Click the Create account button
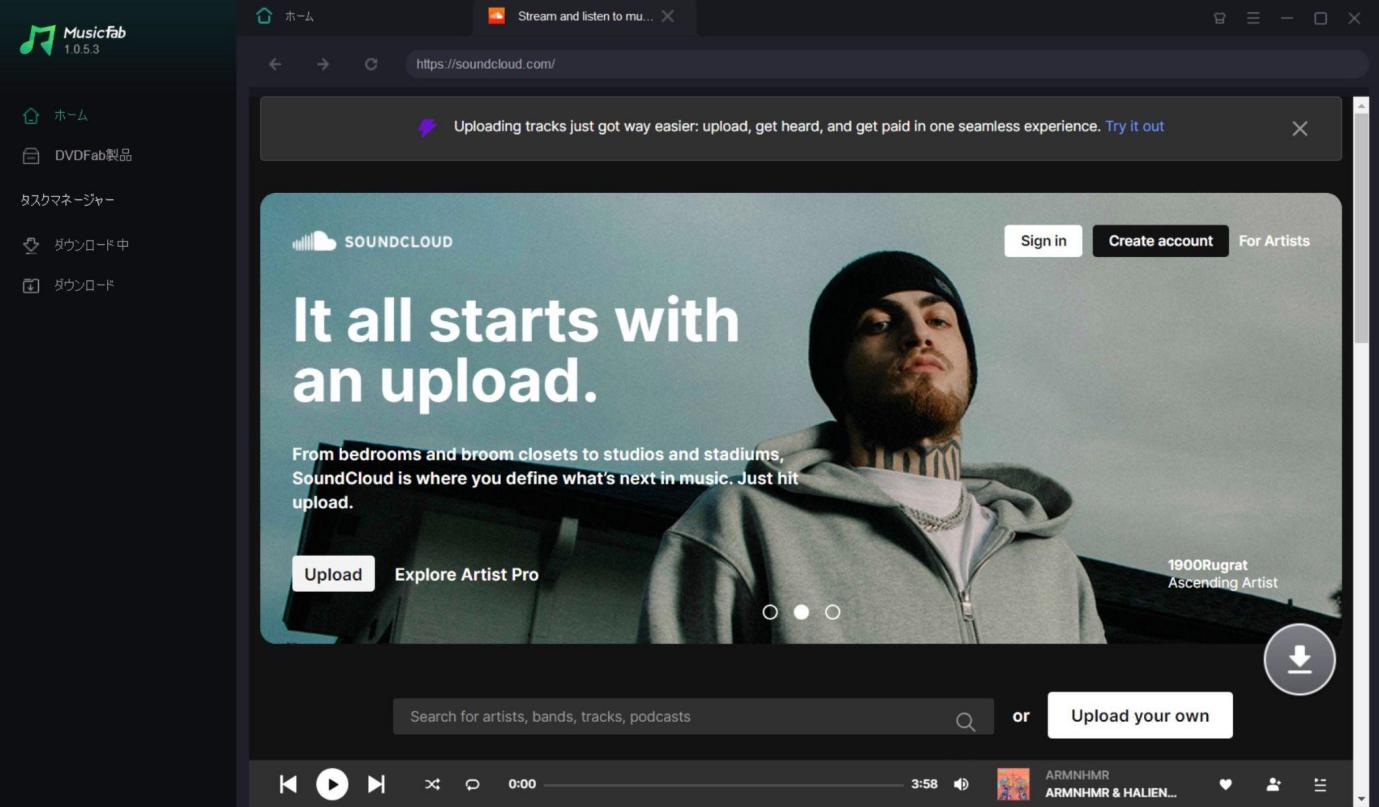 tap(1160, 241)
